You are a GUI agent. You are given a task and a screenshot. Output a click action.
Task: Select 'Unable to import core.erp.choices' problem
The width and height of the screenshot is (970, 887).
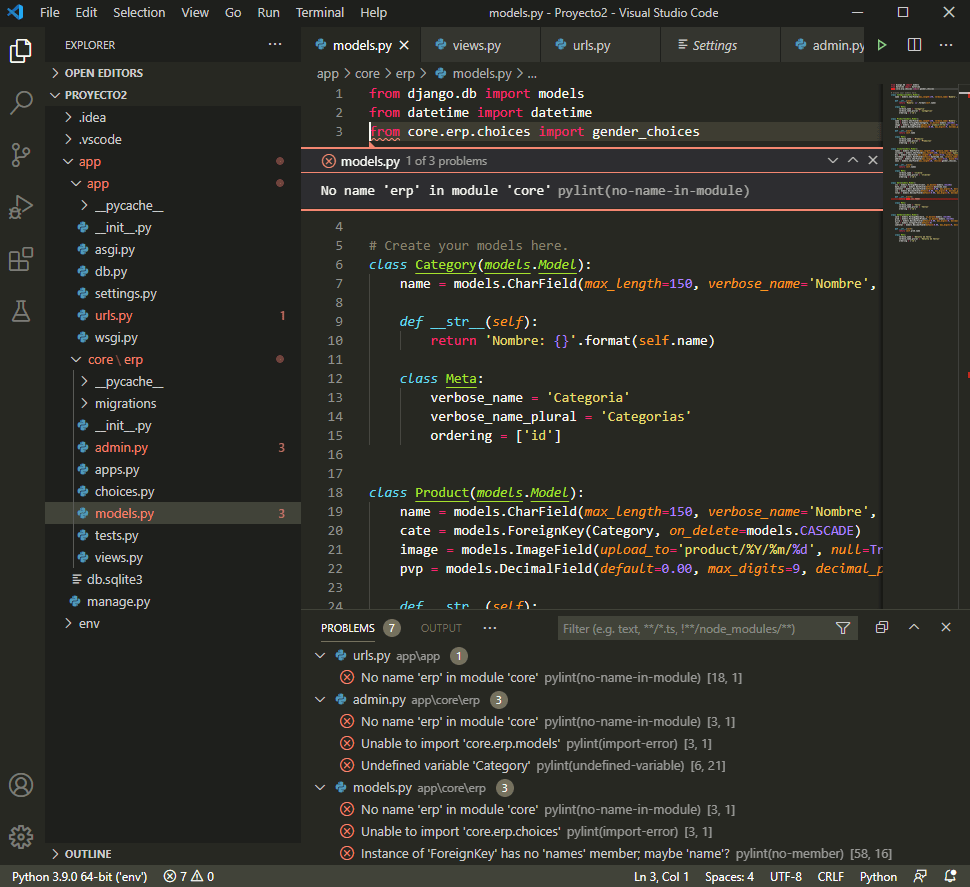tap(635, 831)
